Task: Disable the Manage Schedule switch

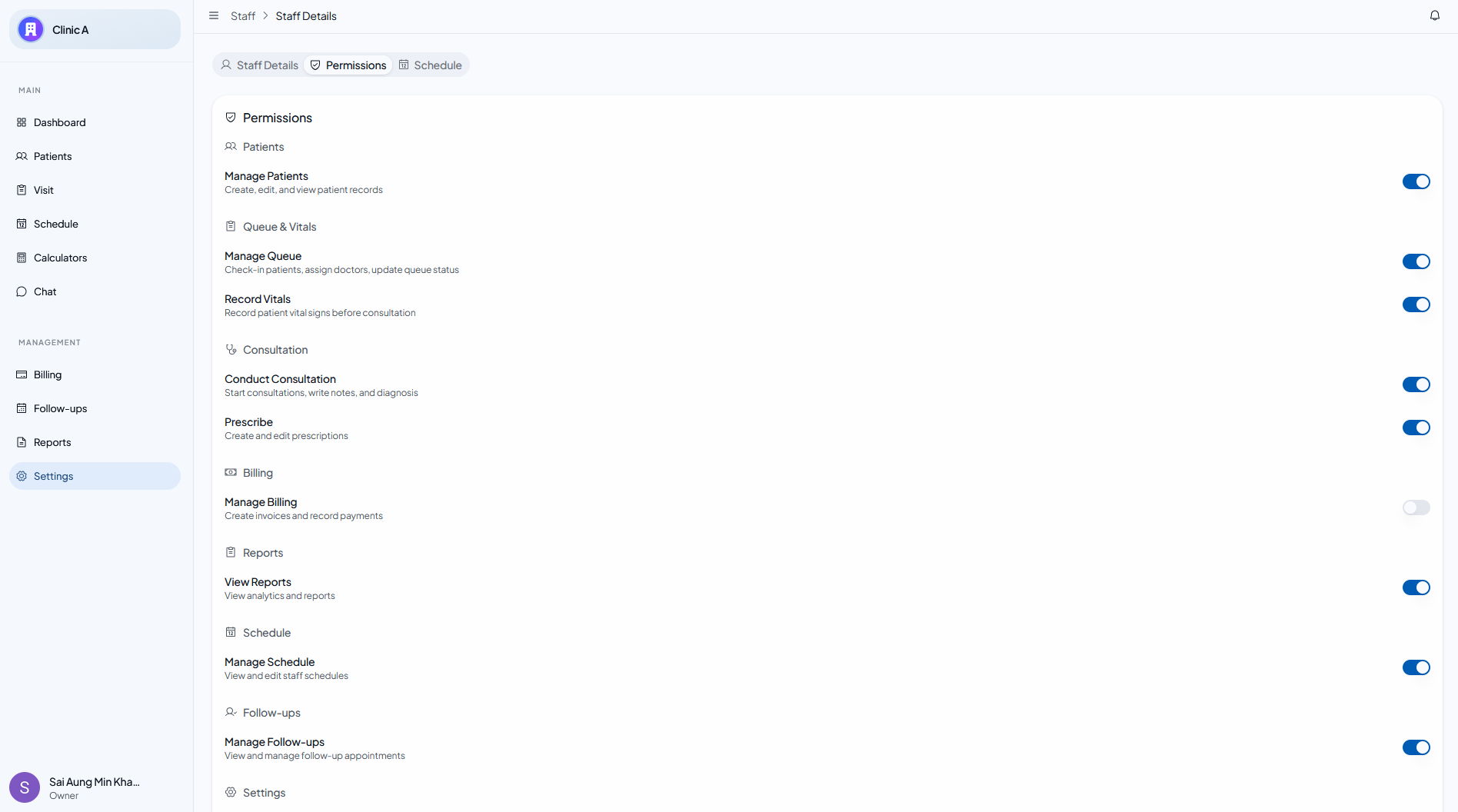Action: point(1416,667)
